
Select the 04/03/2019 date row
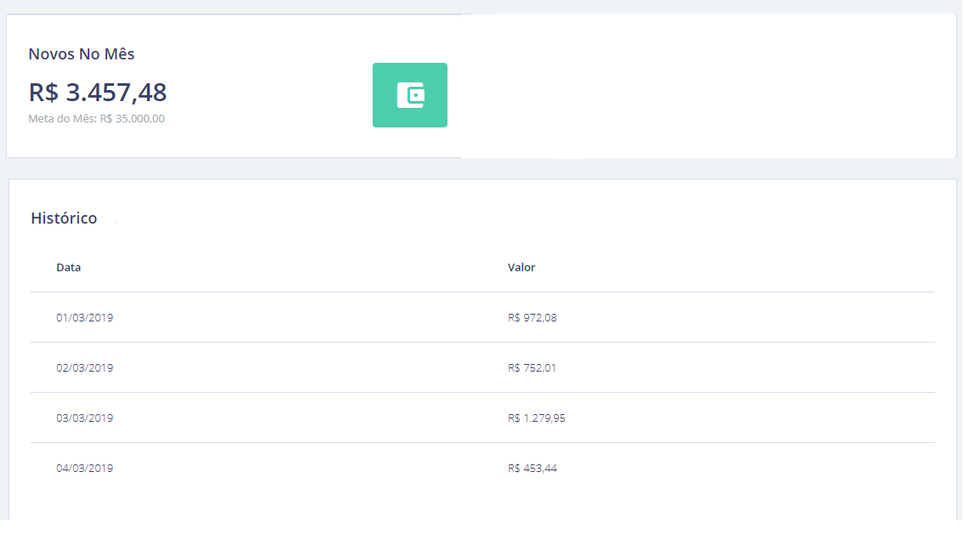(x=482, y=468)
